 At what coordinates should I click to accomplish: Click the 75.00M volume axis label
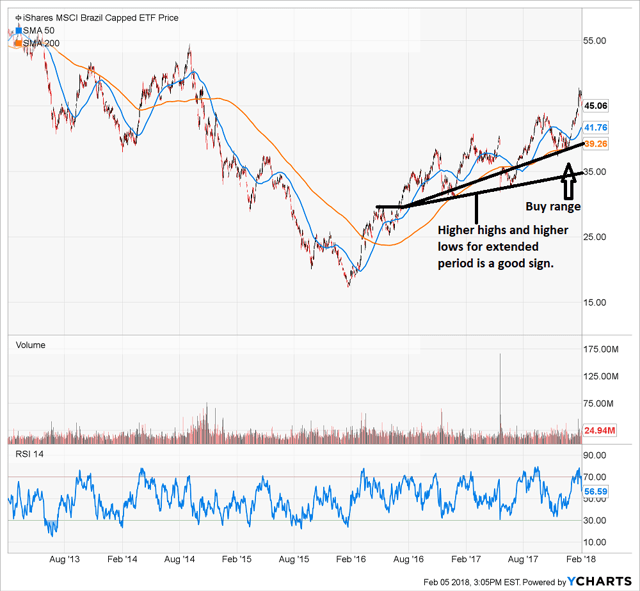point(599,404)
